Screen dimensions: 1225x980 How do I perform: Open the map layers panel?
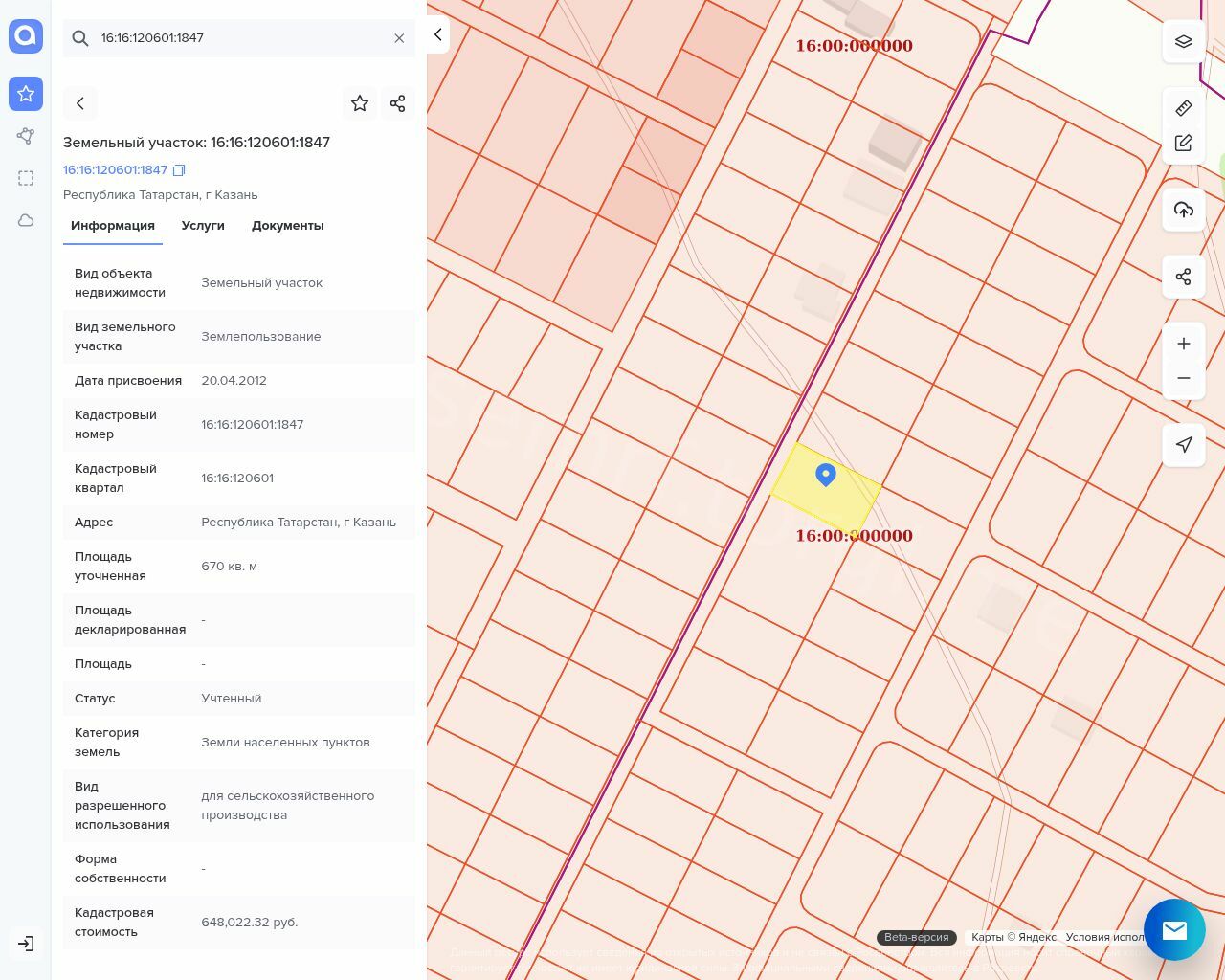pos(1183,42)
